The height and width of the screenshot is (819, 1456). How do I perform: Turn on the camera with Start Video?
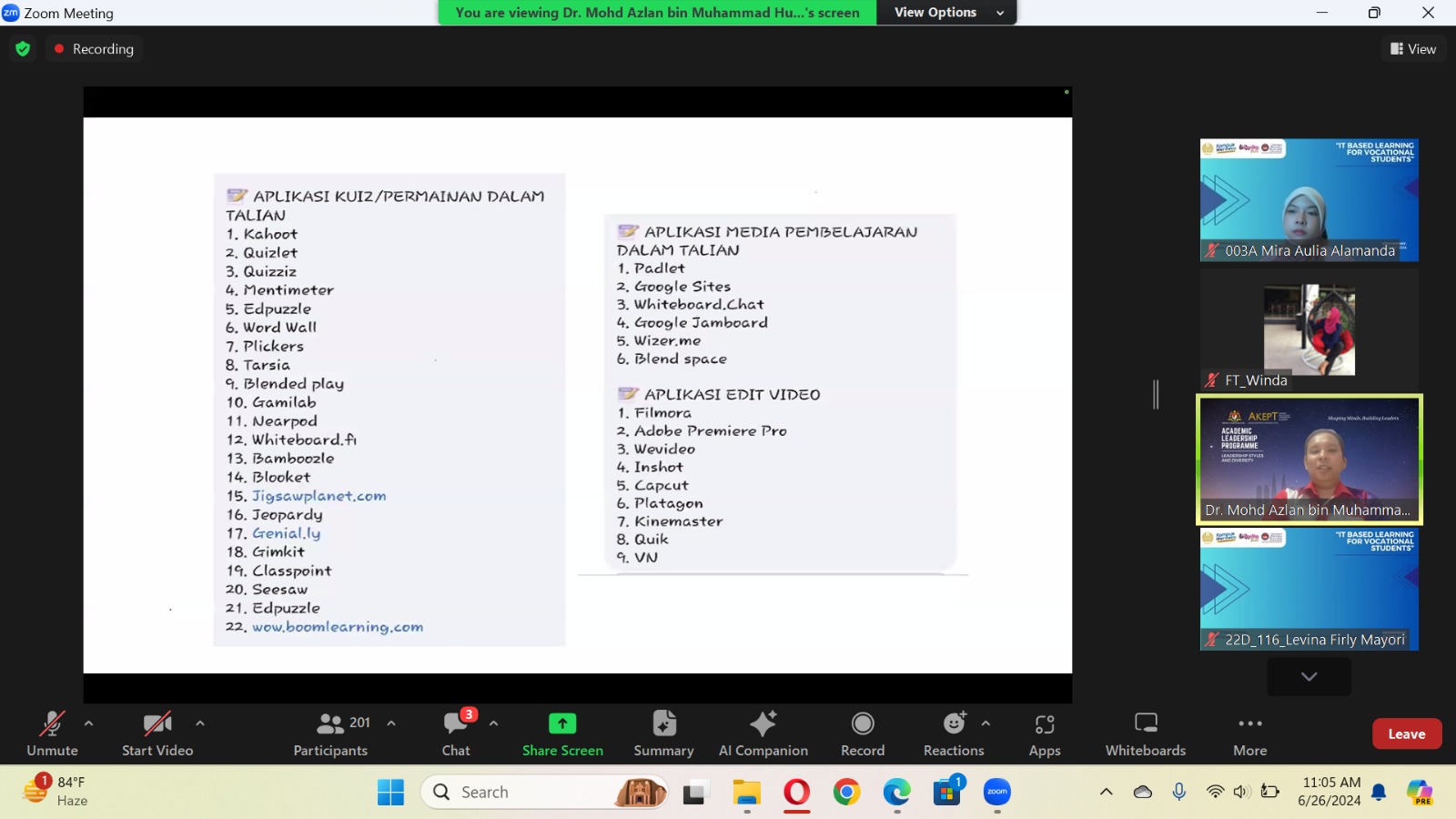(157, 733)
